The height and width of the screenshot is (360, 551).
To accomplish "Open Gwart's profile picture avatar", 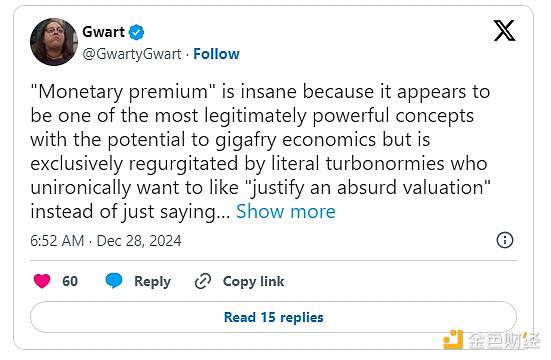I will (54, 42).
